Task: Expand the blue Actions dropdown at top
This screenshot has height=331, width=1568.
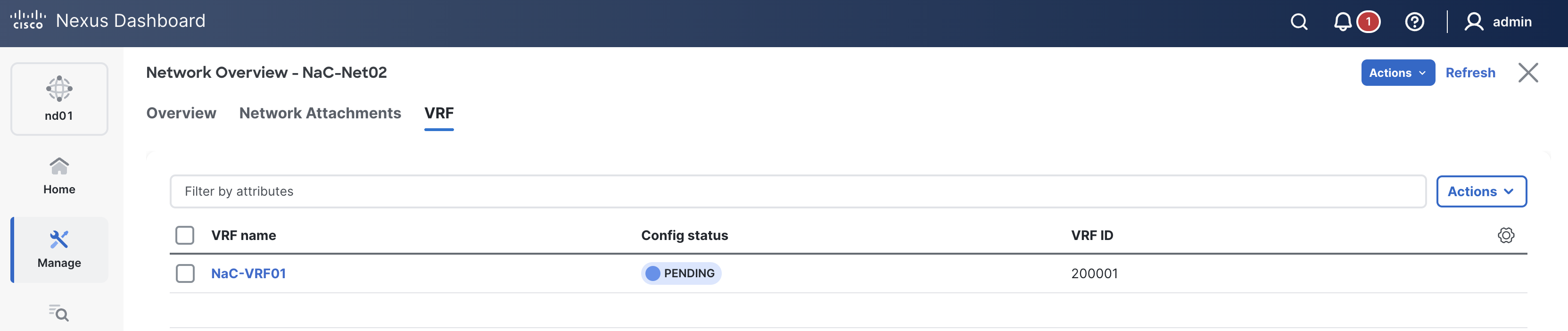Action: point(1397,73)
